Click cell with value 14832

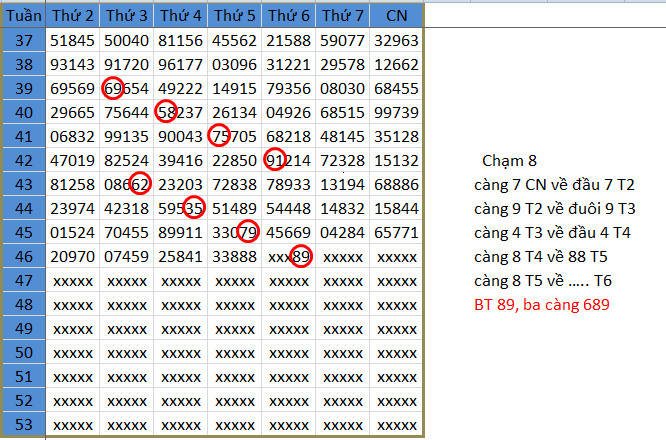[342, 209]
